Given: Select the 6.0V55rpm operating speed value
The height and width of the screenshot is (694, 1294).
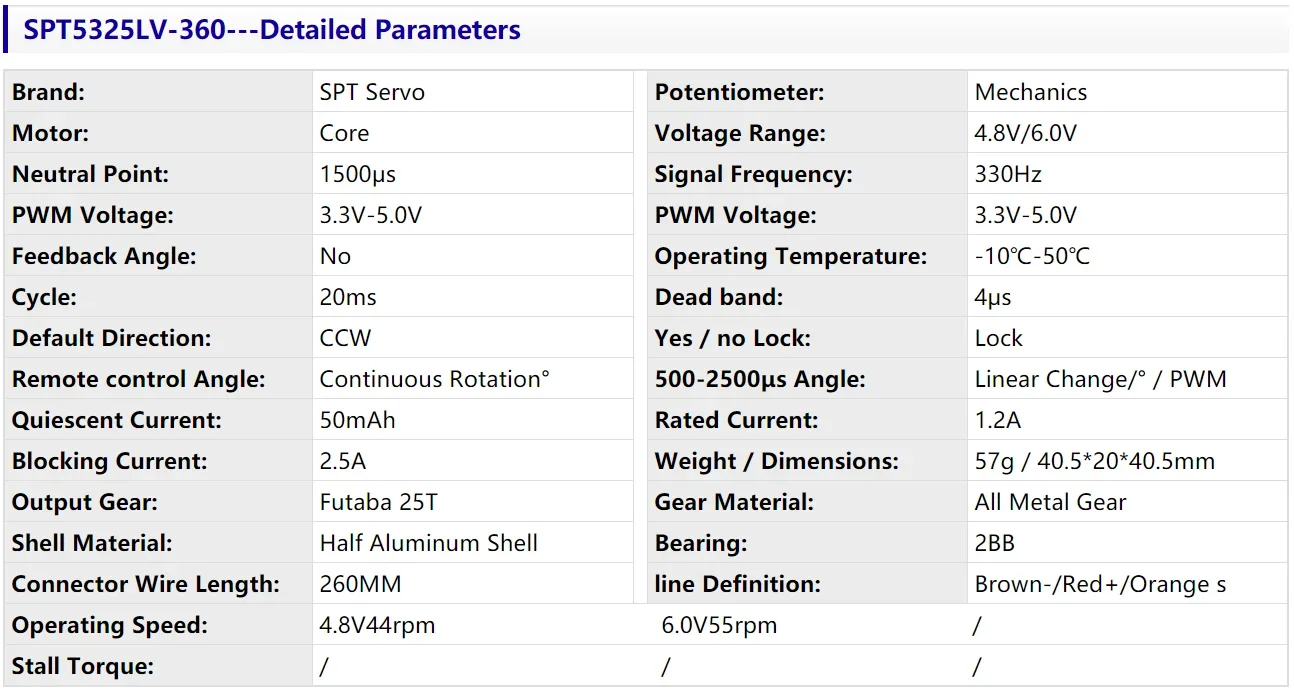Looking at the screenshot, I should click(719, 625).
